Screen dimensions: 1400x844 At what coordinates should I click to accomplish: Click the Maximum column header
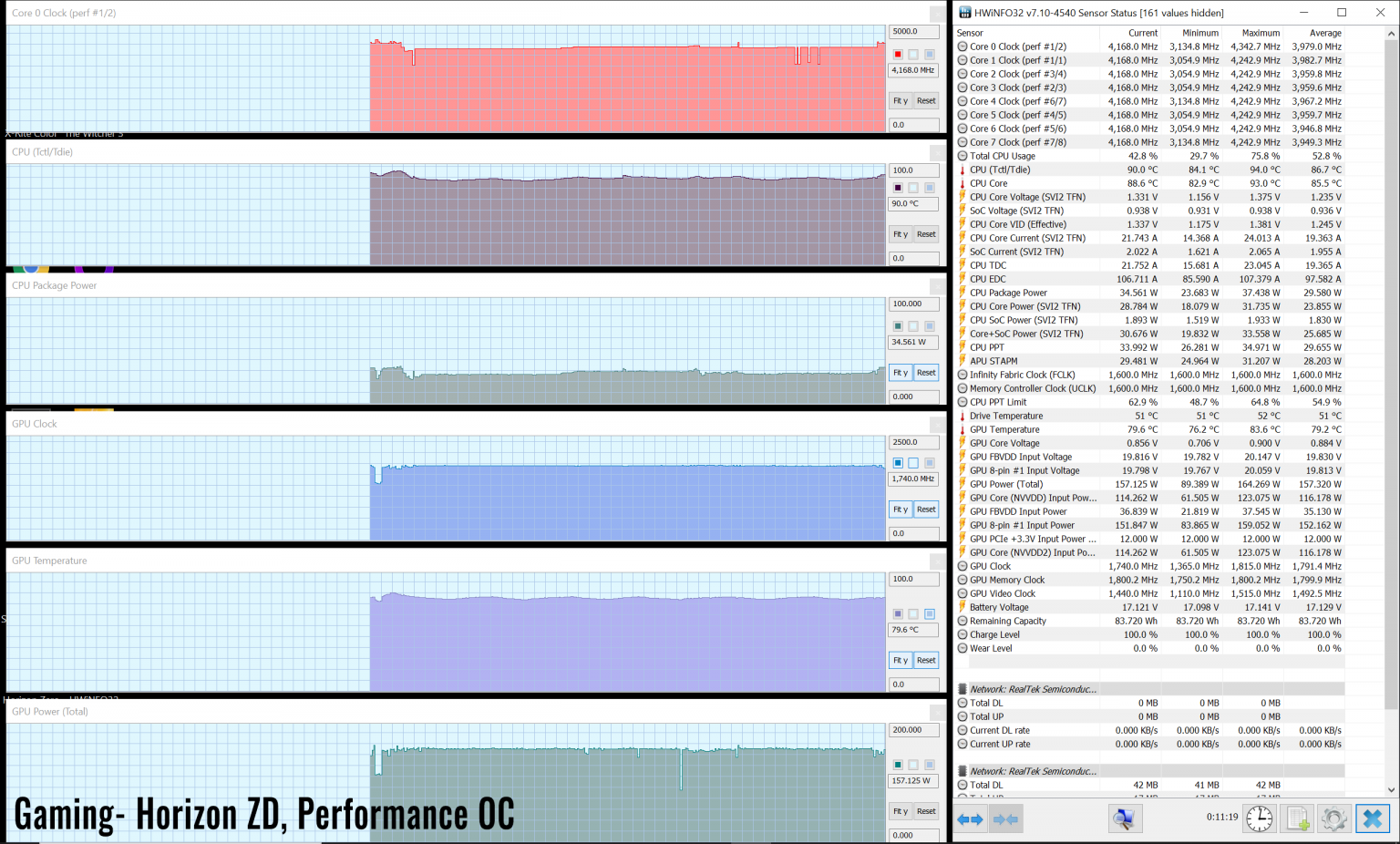click(1261, 33)
